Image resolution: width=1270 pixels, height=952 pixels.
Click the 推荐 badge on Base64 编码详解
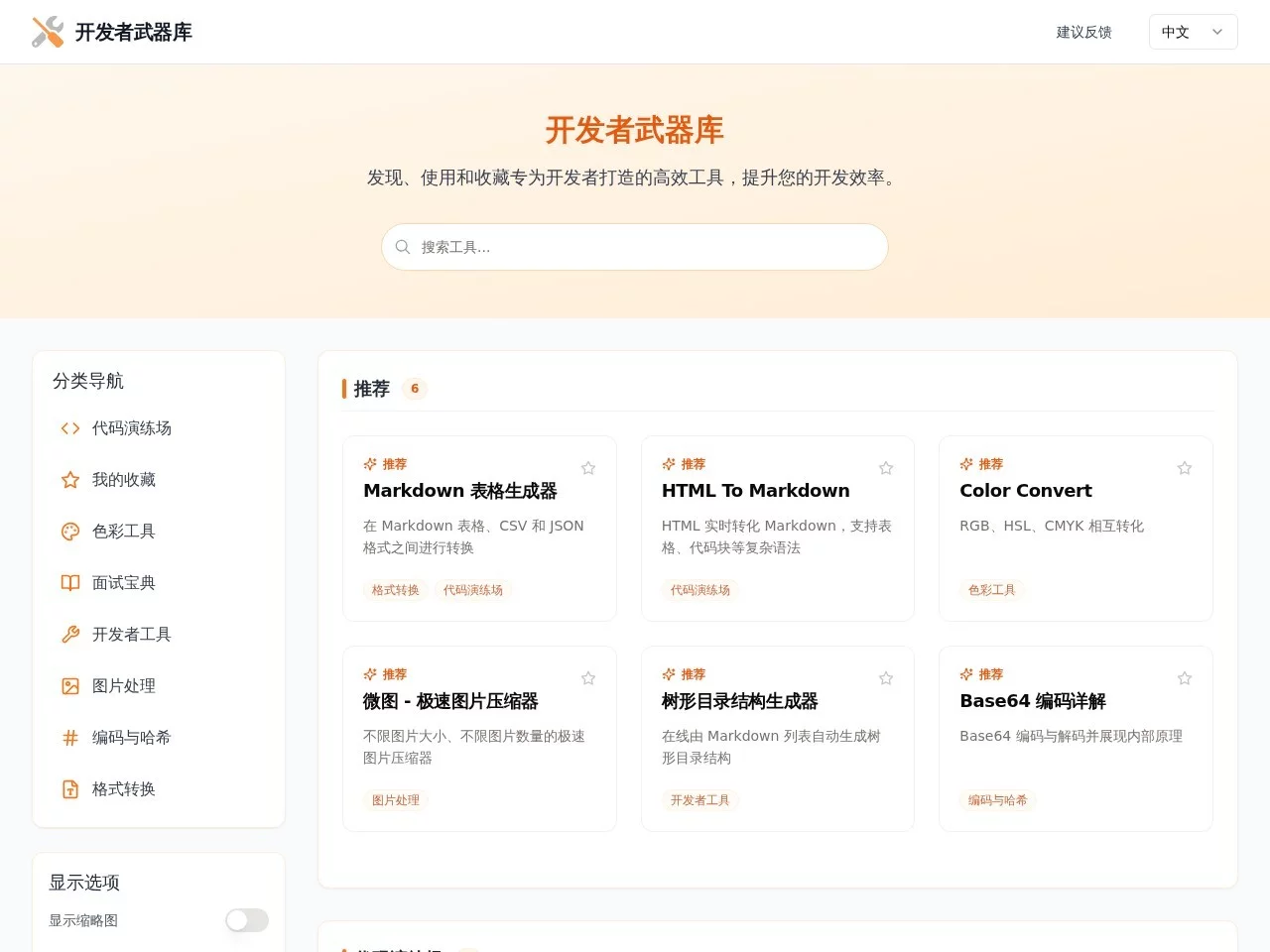[982, 674]
